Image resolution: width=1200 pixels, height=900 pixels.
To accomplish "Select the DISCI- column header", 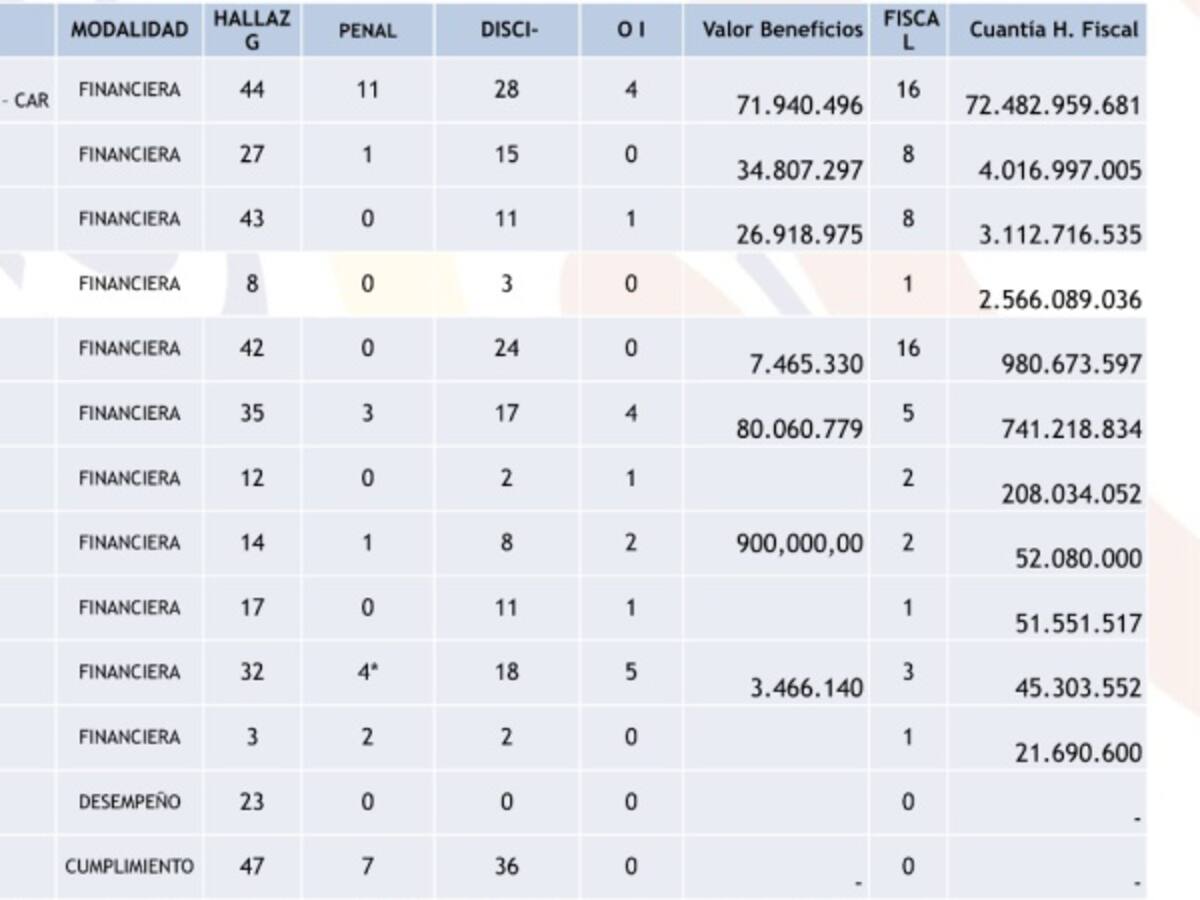I will coord(508,30).
